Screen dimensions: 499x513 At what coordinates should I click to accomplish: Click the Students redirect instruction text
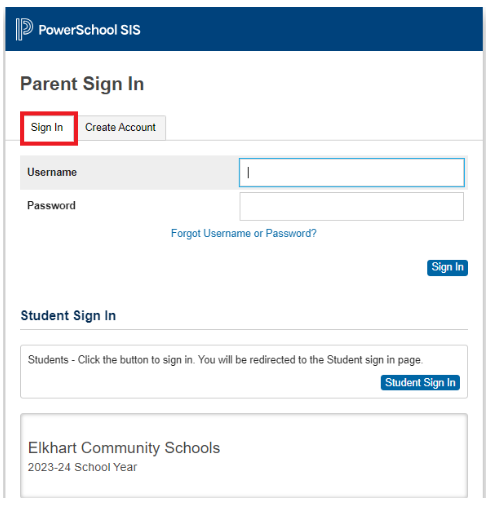[x=225, y=360]
